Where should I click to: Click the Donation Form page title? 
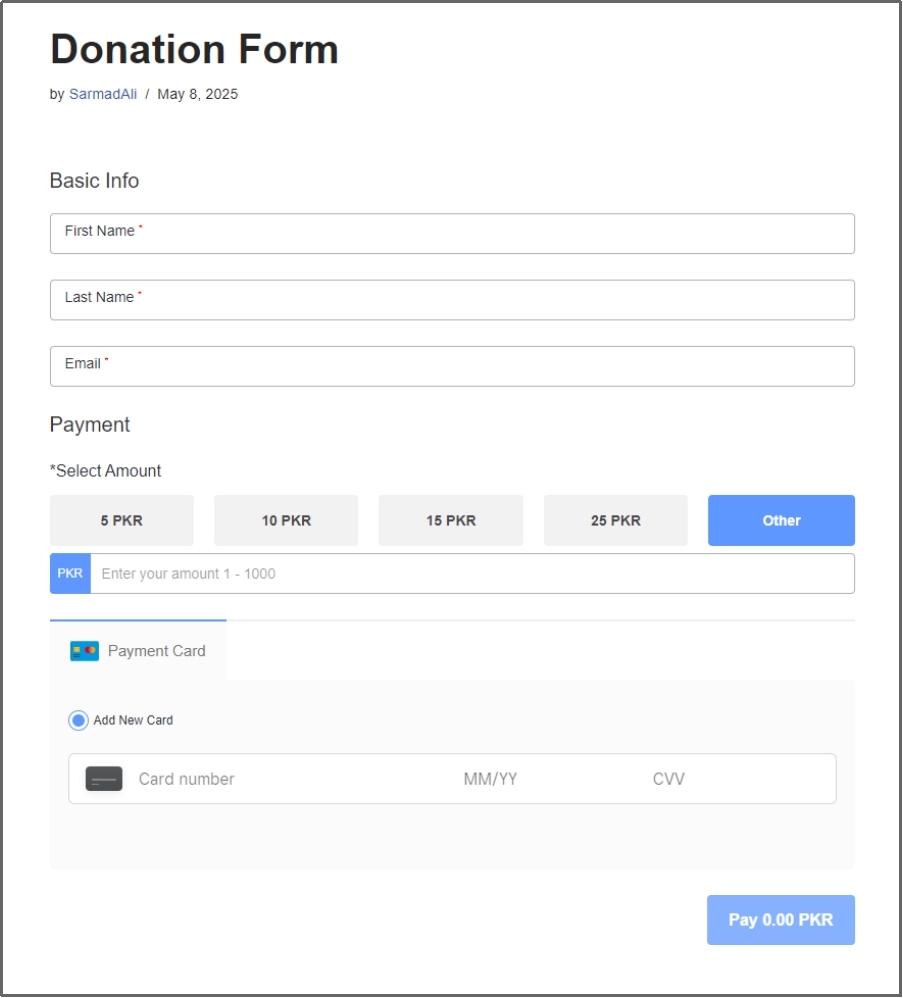[194, 49]
